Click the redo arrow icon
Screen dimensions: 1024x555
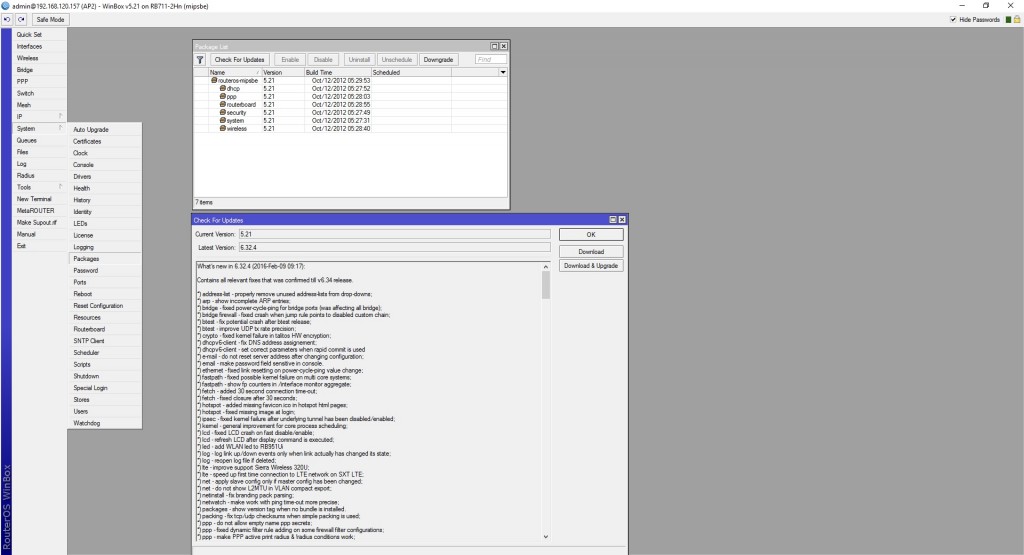[21, 19]
